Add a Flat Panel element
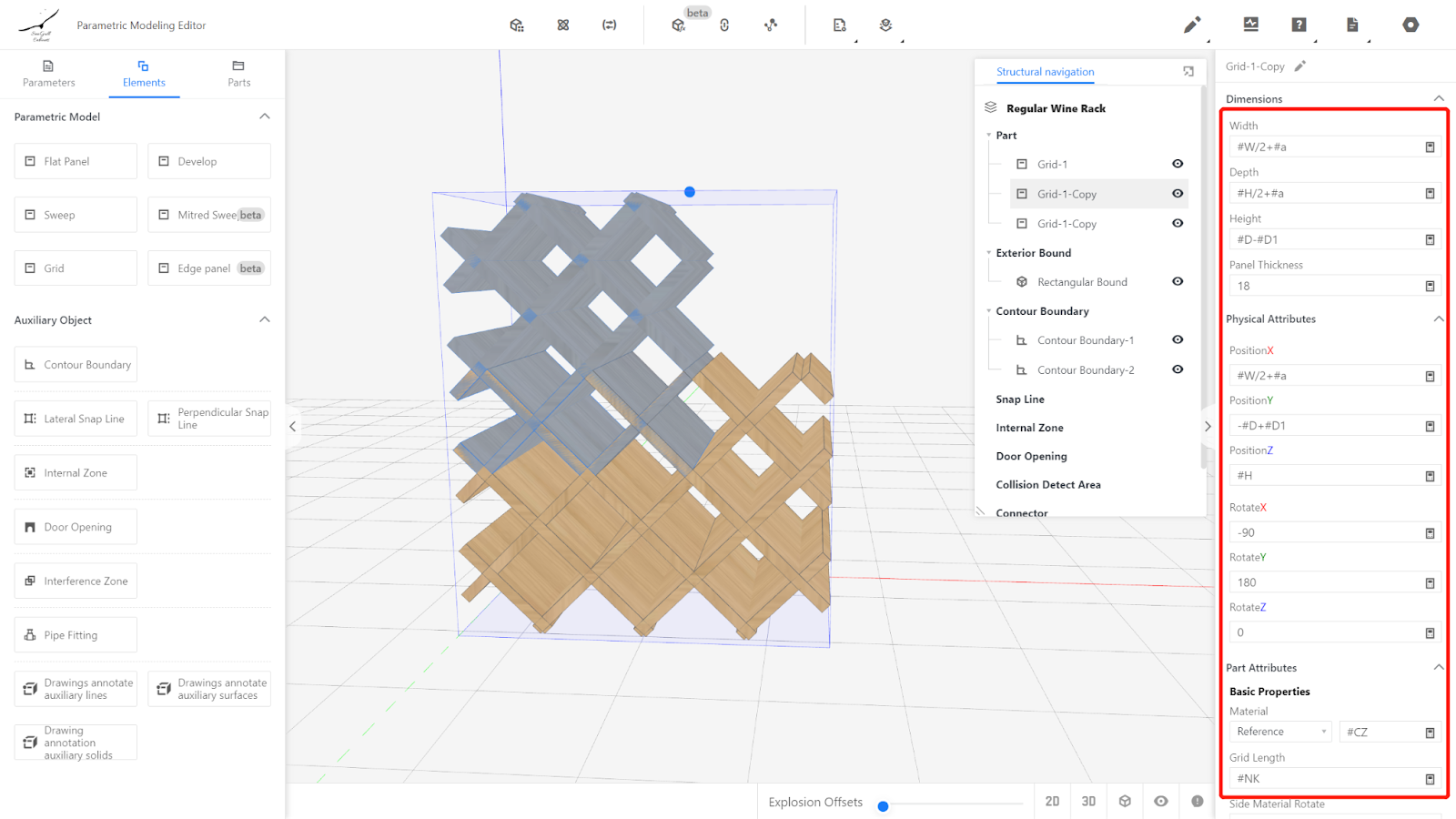 [76, 161]
